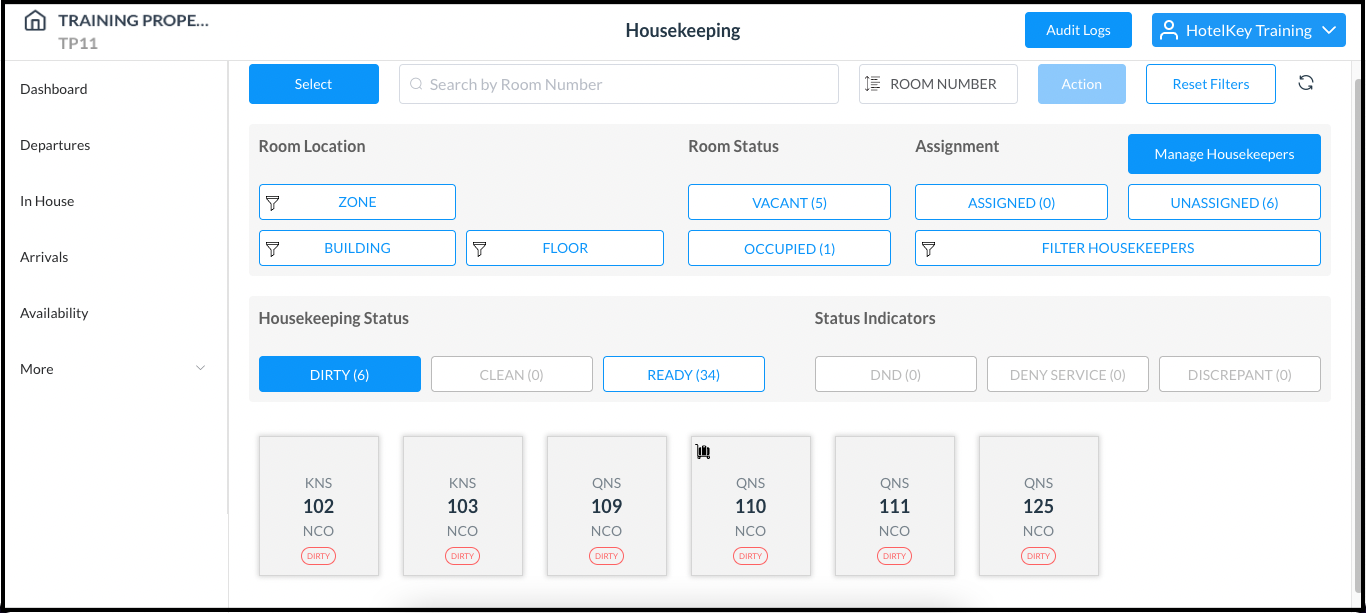Click the funnel icon on the BUILDING filter
This screenshot has width=1366, height=613.
tap(272, 247)
